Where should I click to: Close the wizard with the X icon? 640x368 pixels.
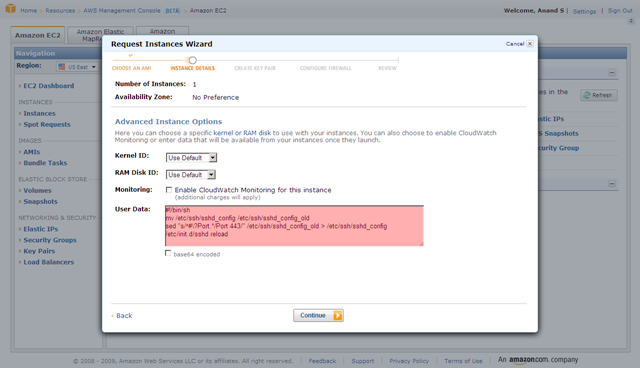(x=530, y=44)
